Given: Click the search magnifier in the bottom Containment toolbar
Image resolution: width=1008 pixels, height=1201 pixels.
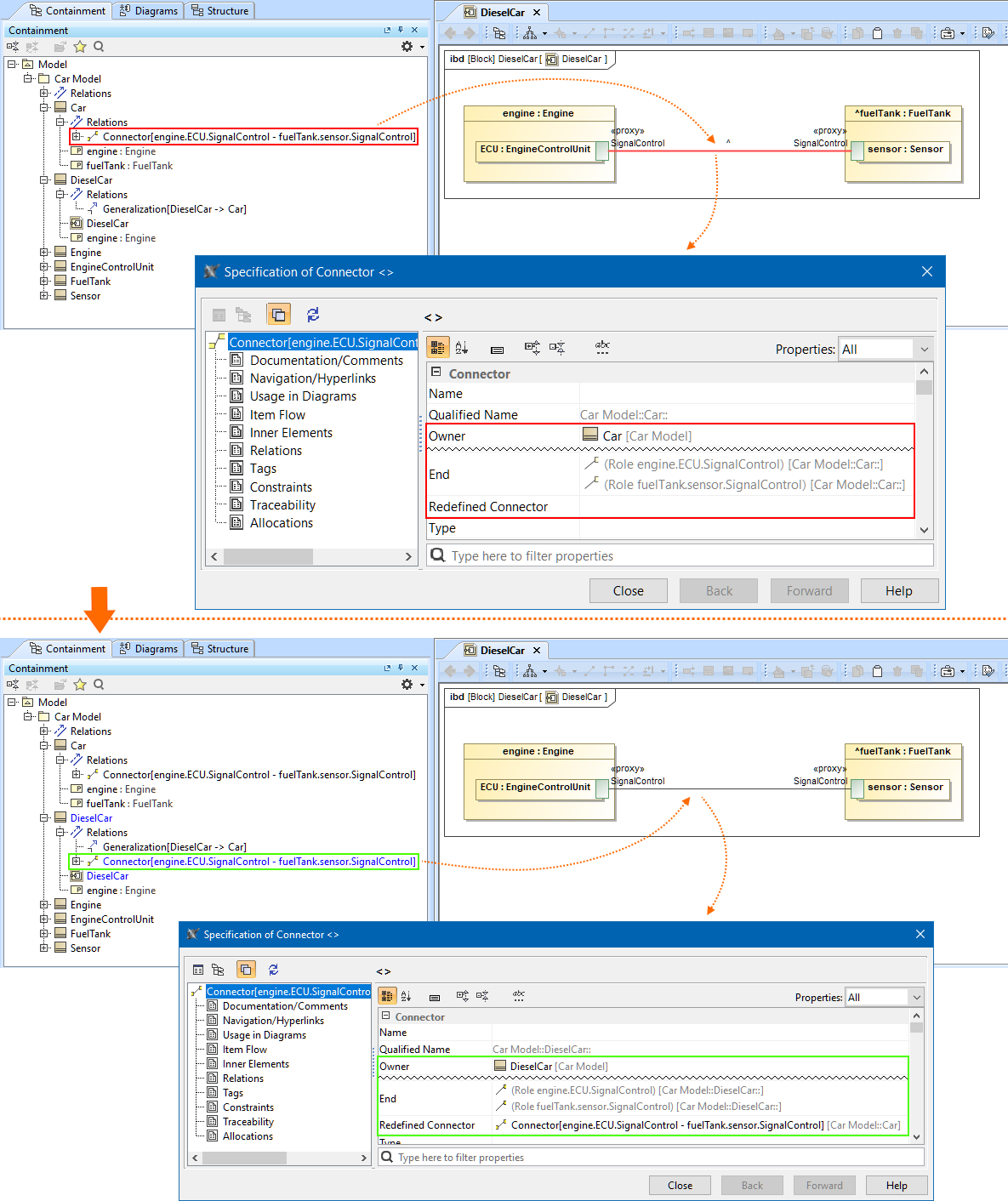Looking at the screenshot, I should click(x=99, y=685).
